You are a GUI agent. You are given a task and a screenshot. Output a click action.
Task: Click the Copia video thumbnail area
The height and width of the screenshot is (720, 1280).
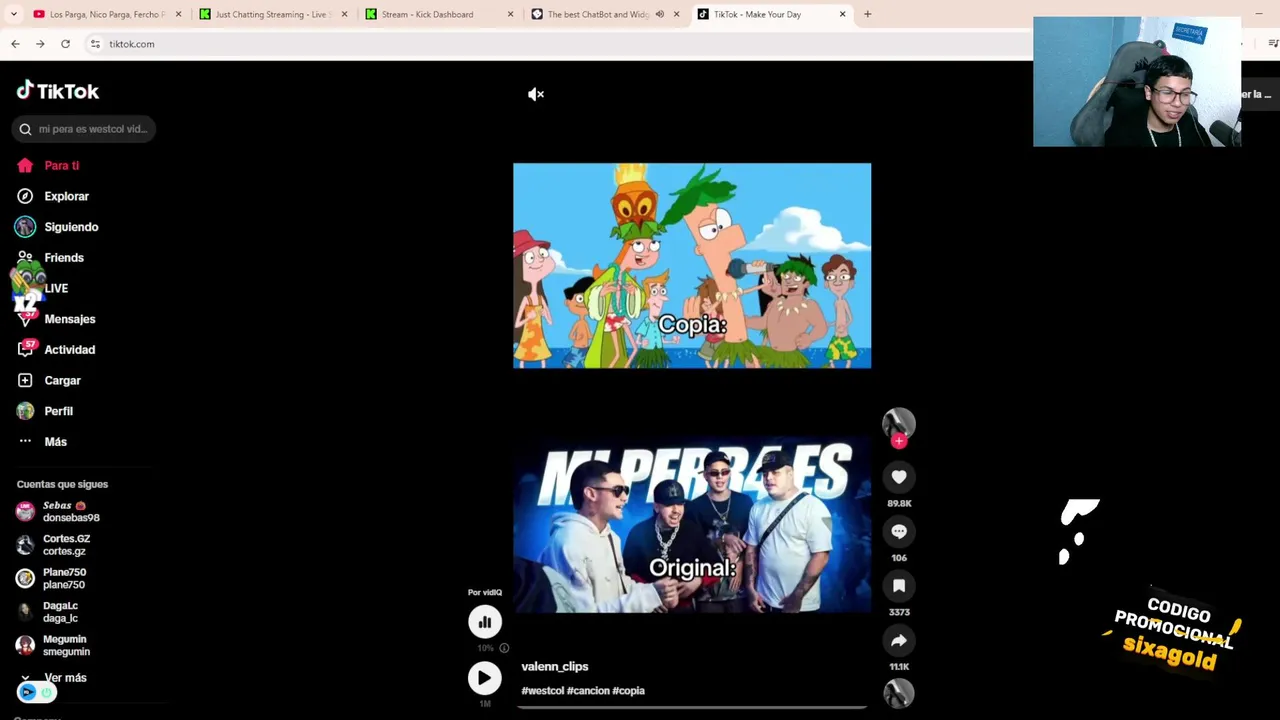(692, 266)
